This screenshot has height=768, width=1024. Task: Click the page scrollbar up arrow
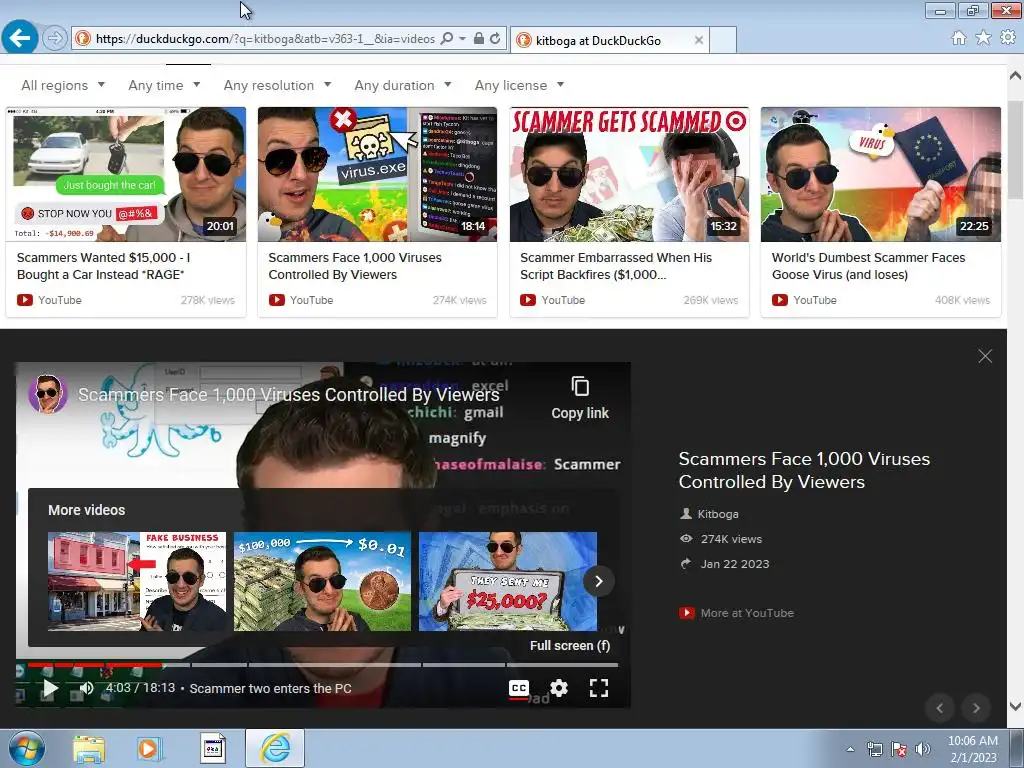(1016, 75)
